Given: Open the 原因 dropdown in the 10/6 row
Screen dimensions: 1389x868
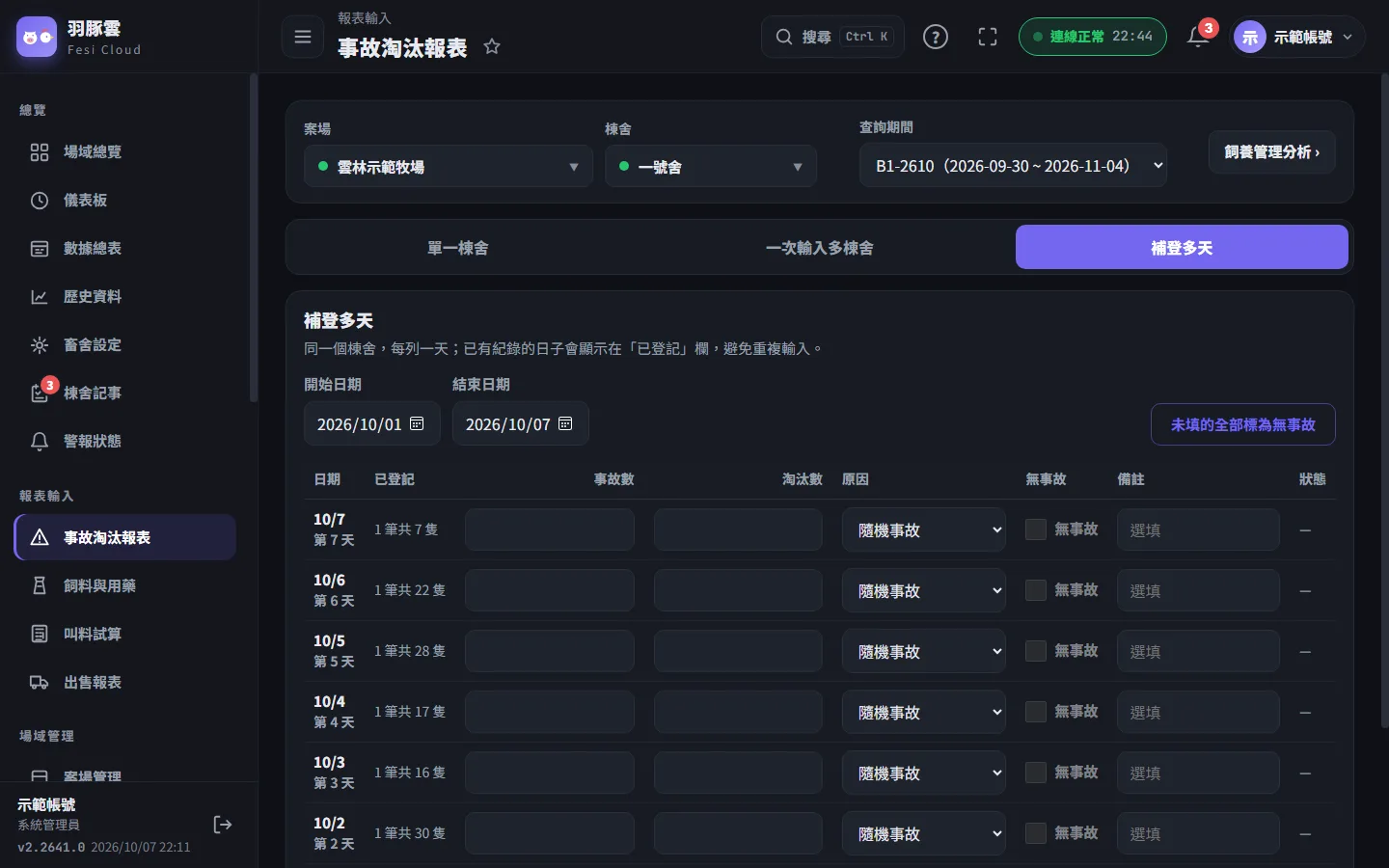Looking at the screenshot, I should point(924,590).
